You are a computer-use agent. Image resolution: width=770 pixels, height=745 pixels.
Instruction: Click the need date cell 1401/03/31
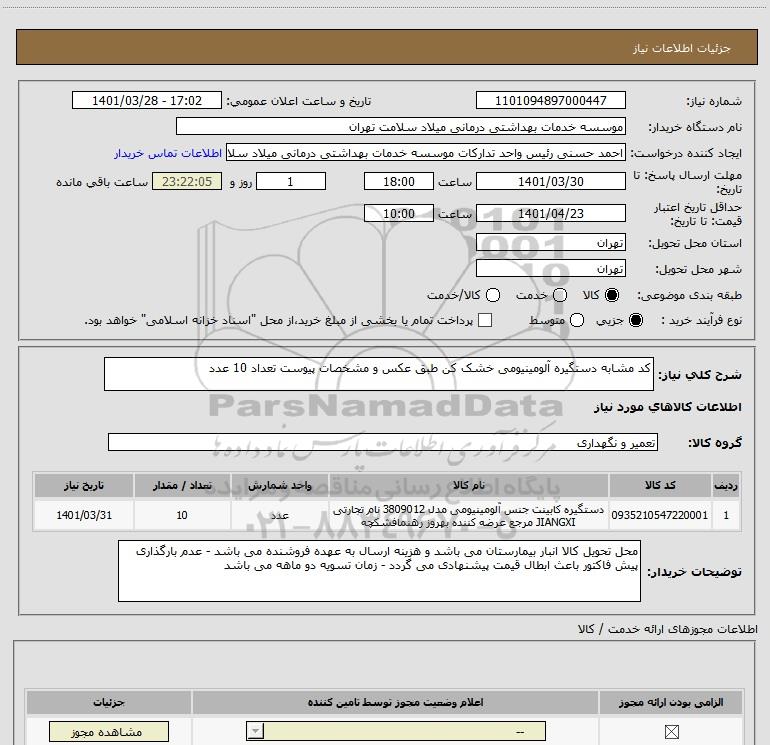[84, 515]
